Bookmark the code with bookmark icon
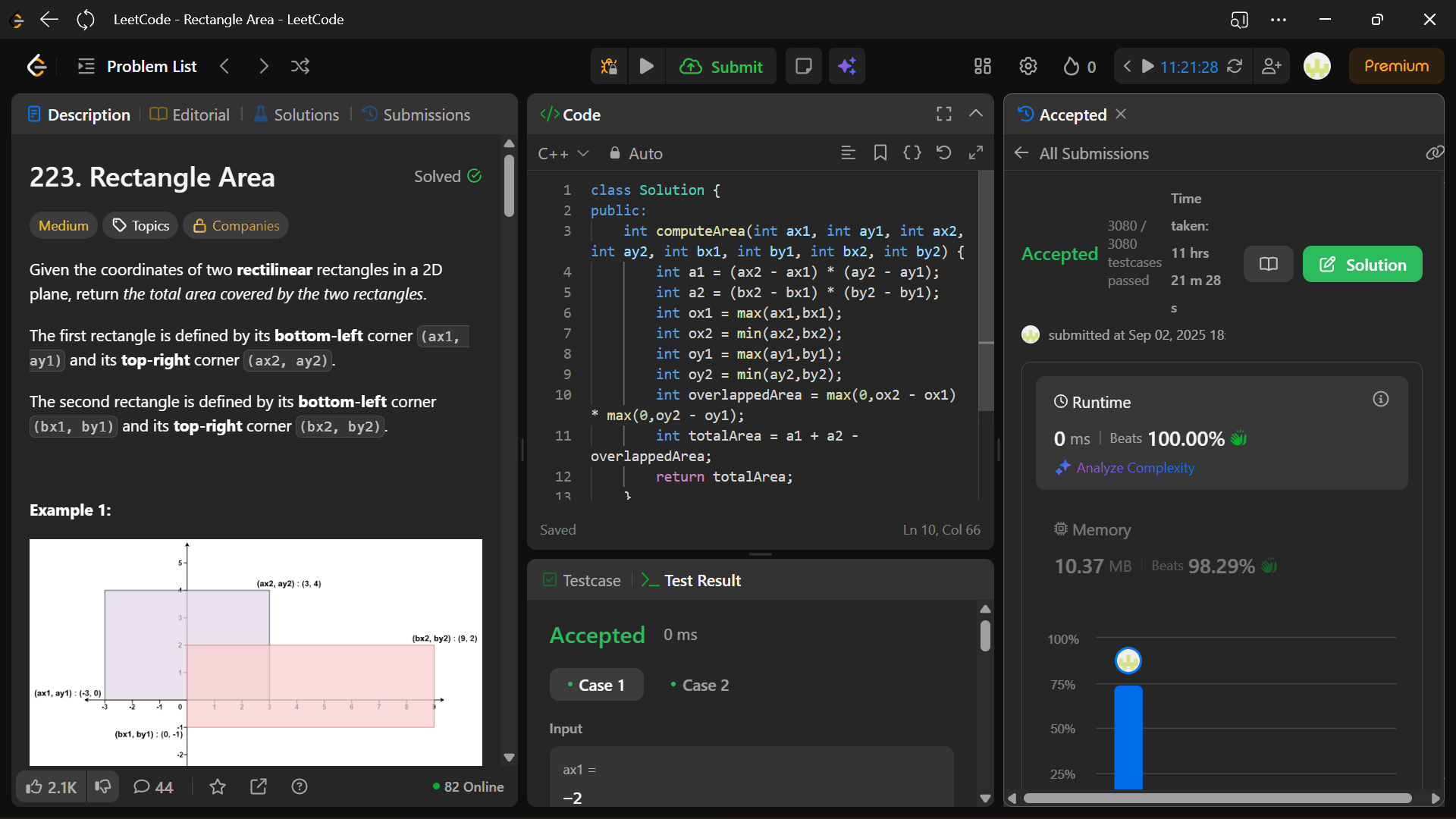 click(x=880, y=153)
